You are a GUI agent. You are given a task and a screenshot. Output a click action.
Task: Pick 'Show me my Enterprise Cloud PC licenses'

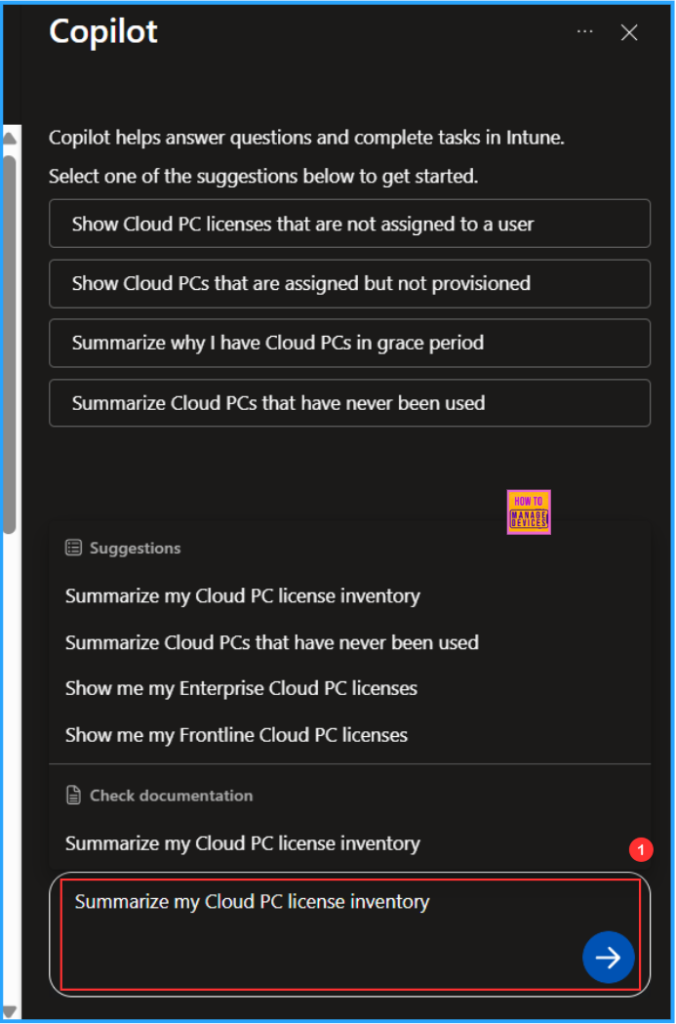[241, 688]
